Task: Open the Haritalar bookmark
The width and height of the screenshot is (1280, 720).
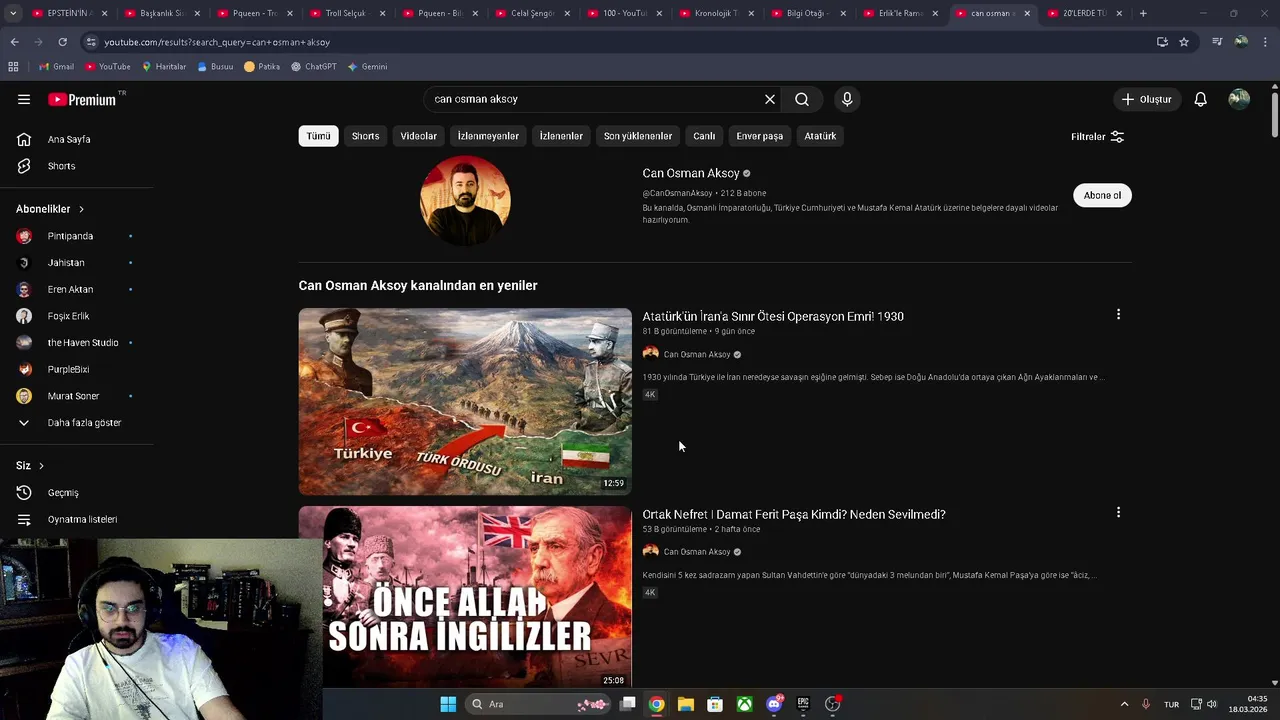Action: click(163, 67)
